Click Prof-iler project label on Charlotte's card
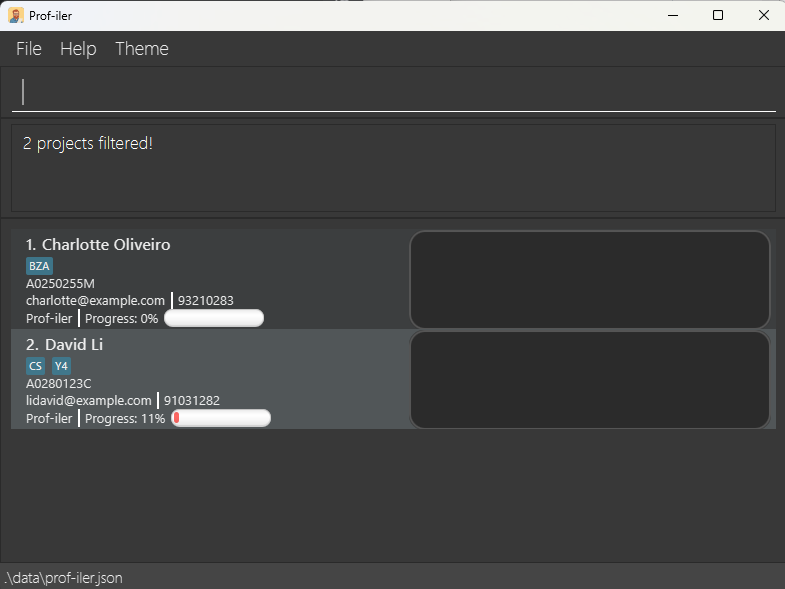Viewport: 785px width, 589px height. [x=49, y=319]
